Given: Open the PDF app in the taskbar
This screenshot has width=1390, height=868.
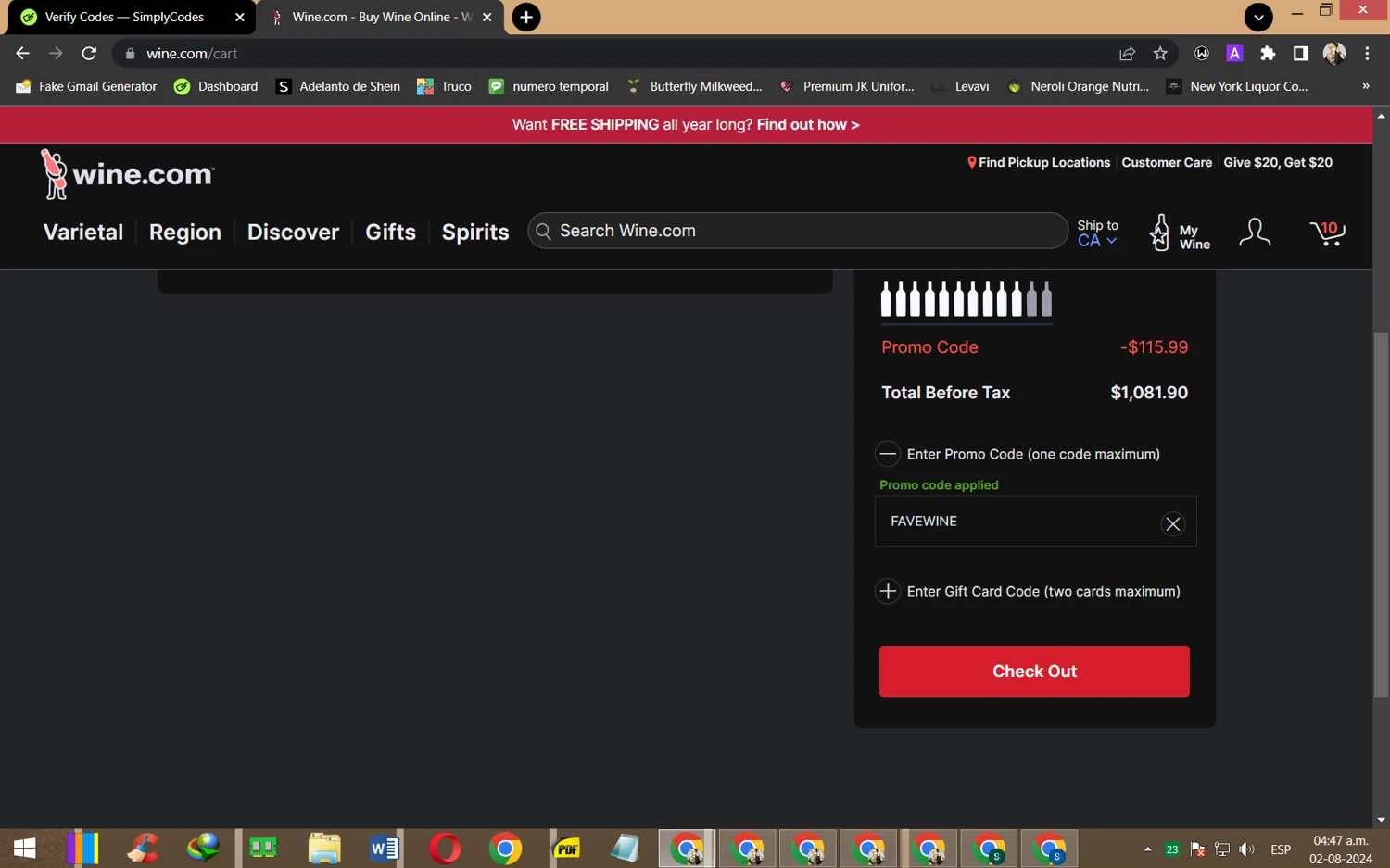Looking at the screenshot, I should pos(566,848).
